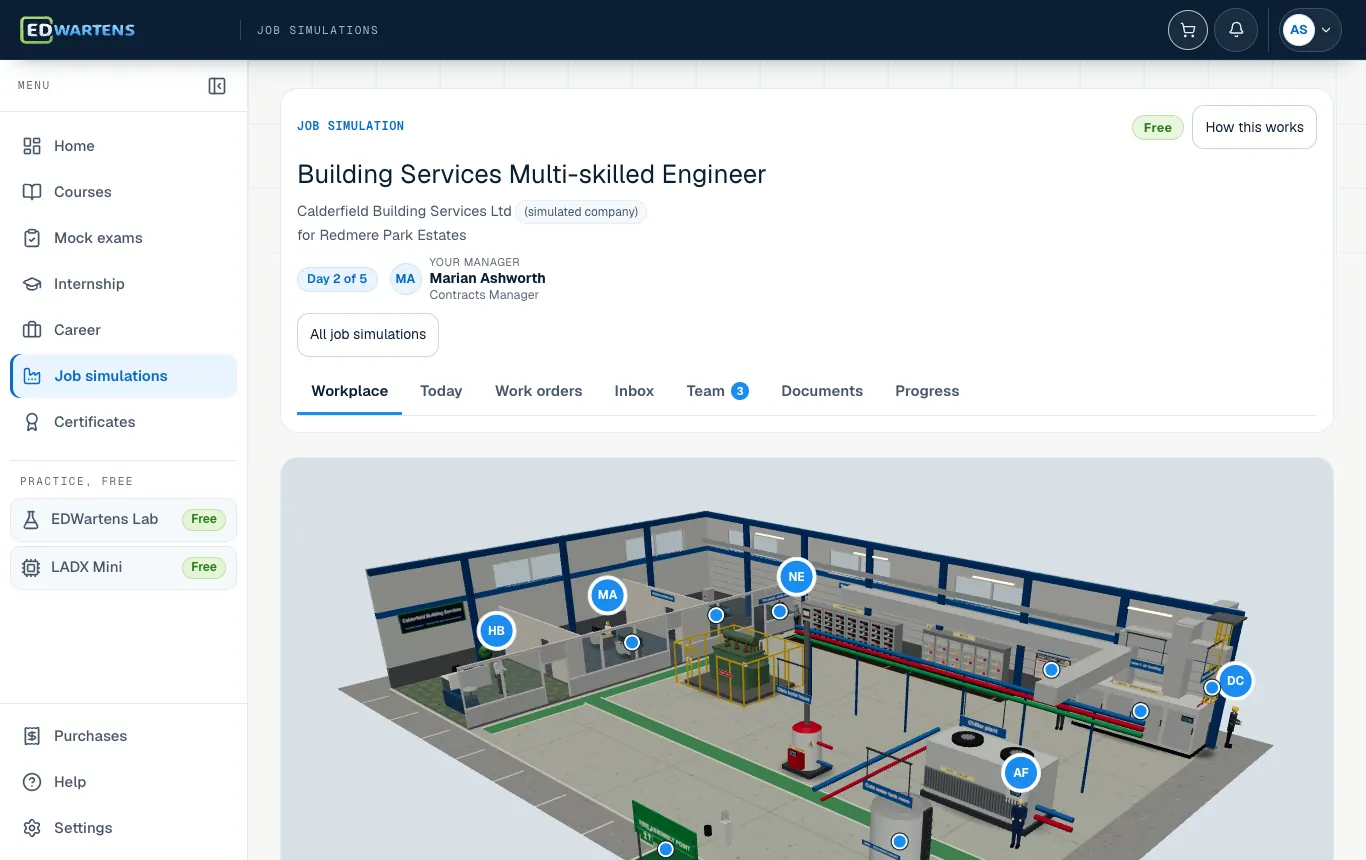This screenshot has height=860, width=1366.
Task: Open notifications bell icon
Action: tap(1236, 30)
